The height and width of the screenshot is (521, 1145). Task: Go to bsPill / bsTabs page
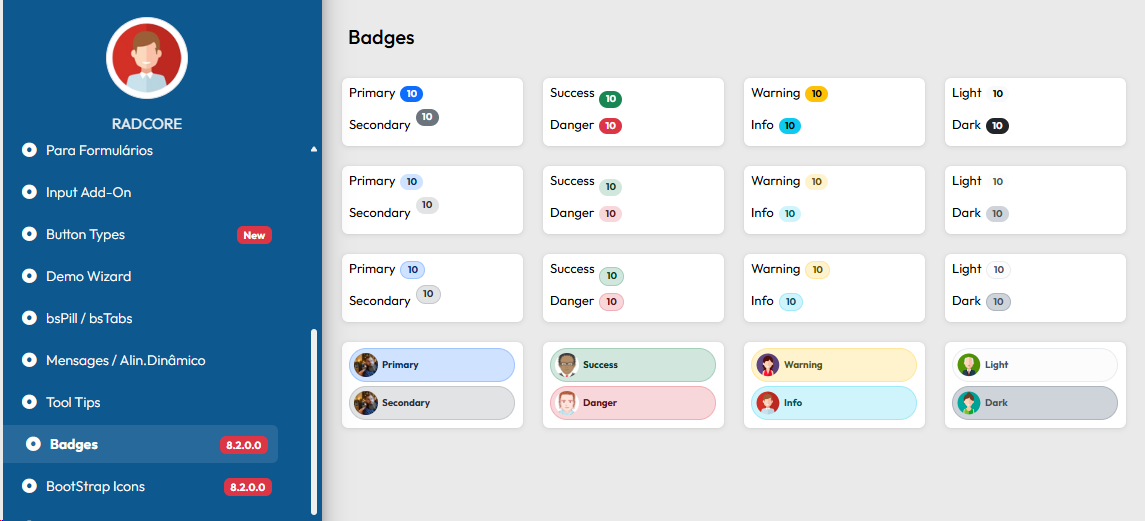point(89,318)
